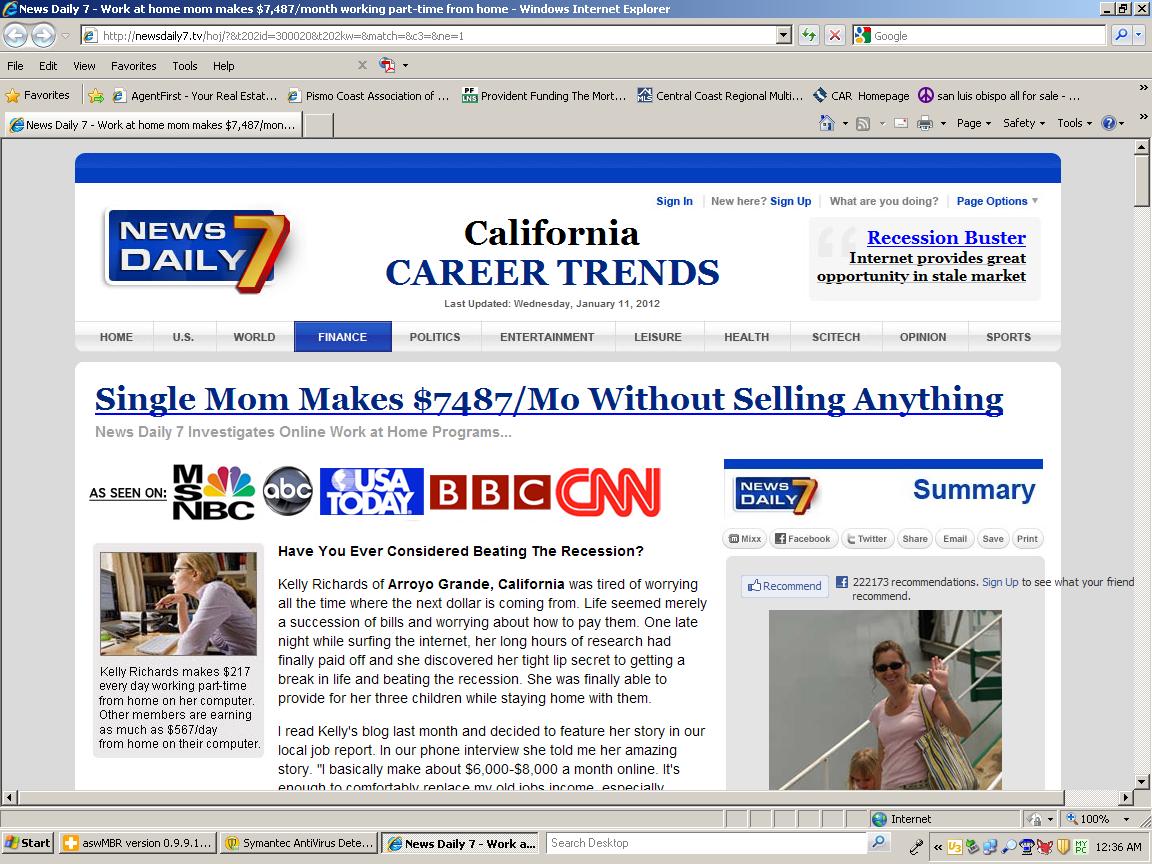Select the ENTERTAINMENT navigation tab

tap(547, 337)
